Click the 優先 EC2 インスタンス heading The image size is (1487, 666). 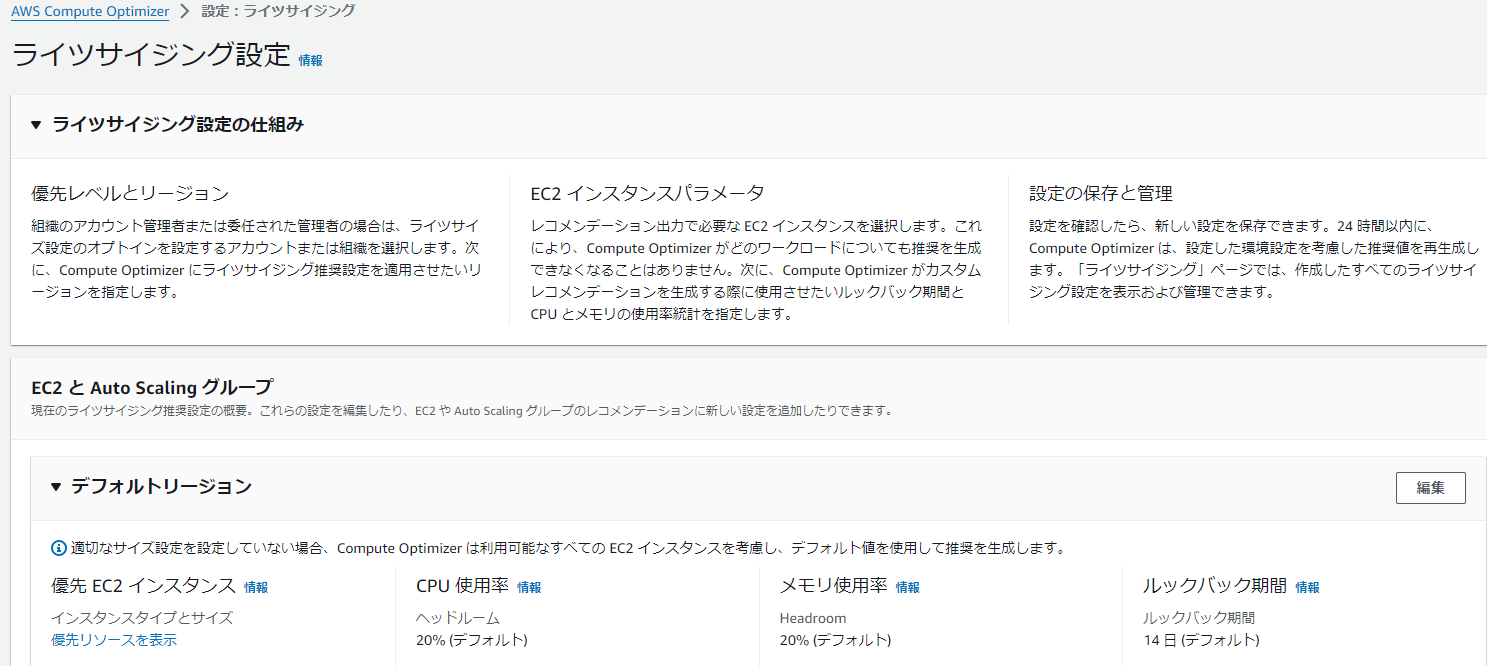point(143,586)
